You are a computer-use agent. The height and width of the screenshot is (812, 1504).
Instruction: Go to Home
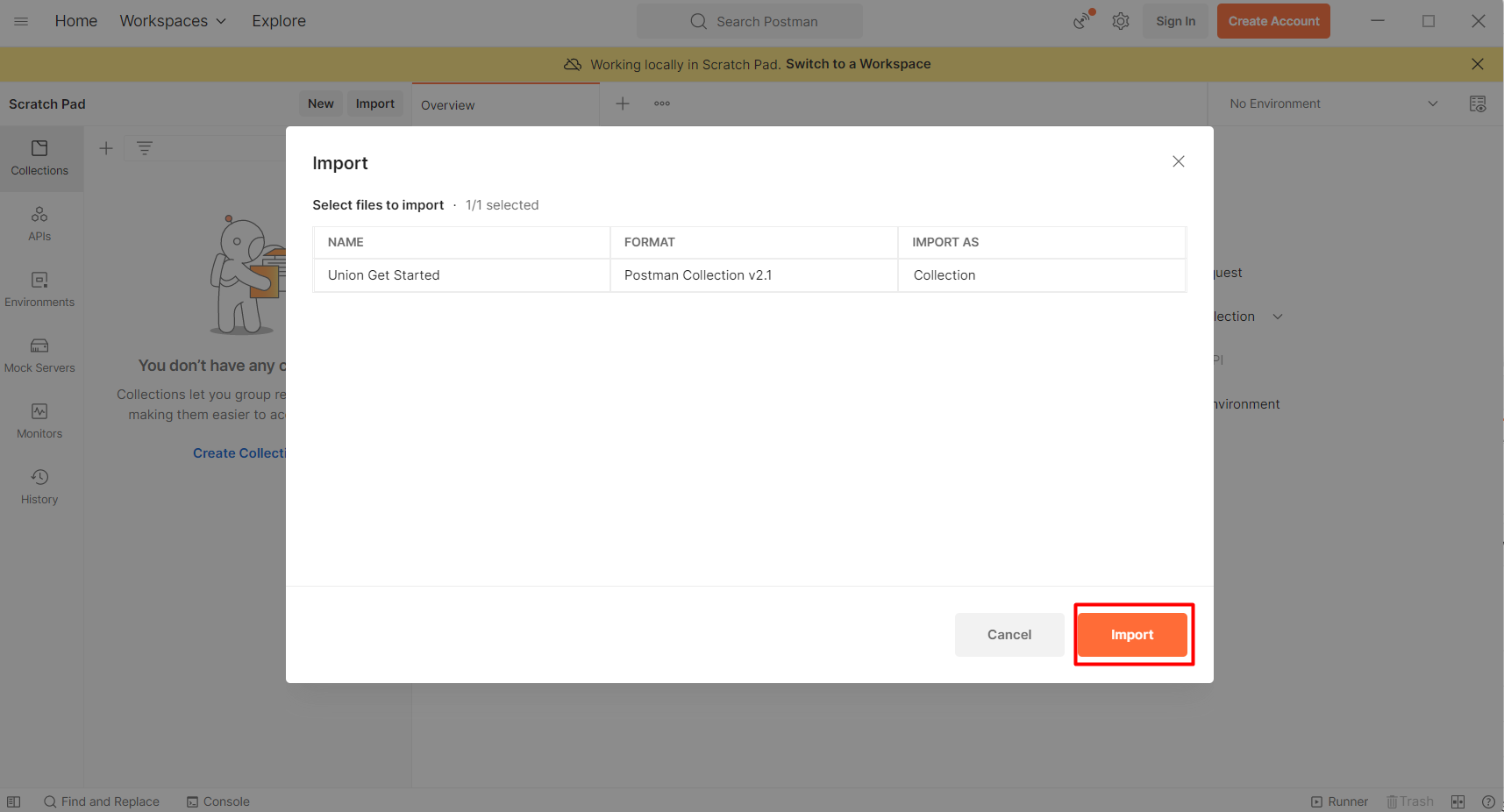[x=76, y=21]
